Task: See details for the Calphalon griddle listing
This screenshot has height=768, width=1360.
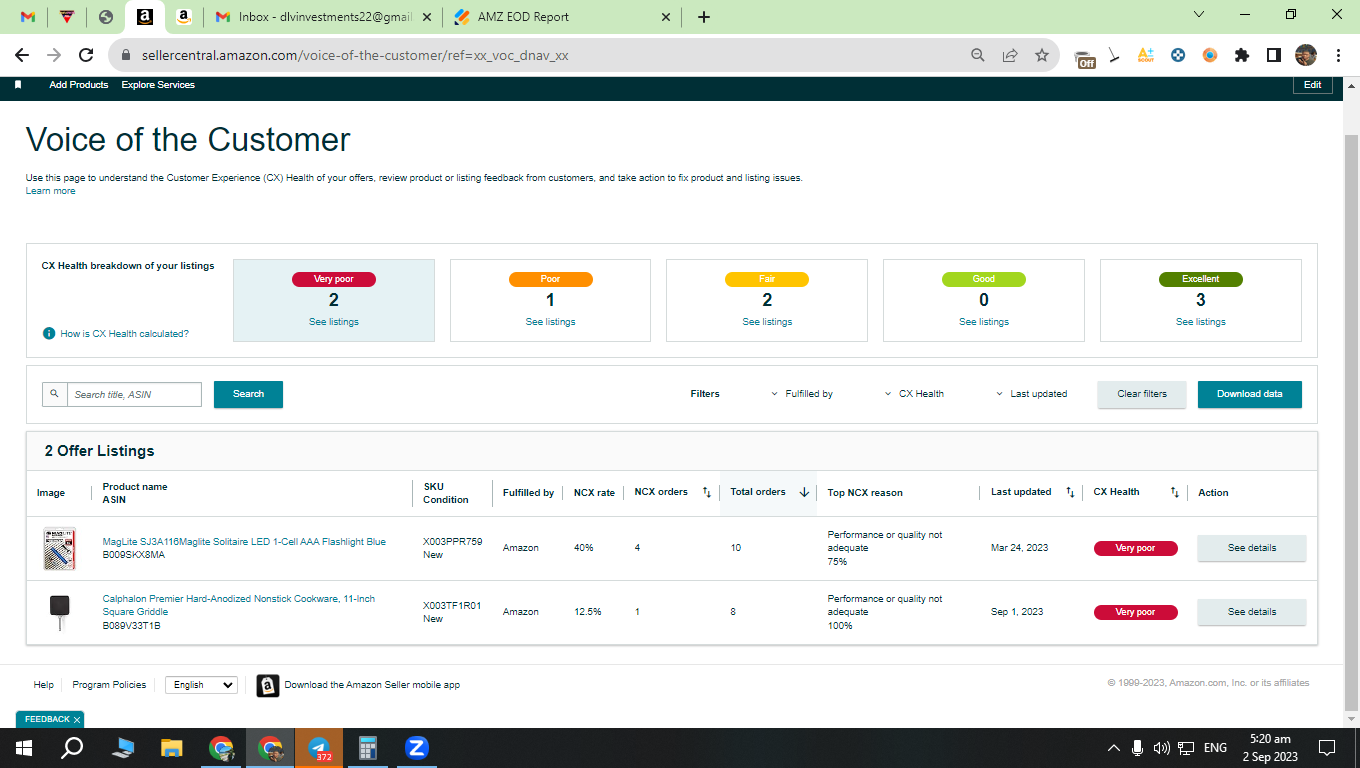Action: [x=1252, y=612]
